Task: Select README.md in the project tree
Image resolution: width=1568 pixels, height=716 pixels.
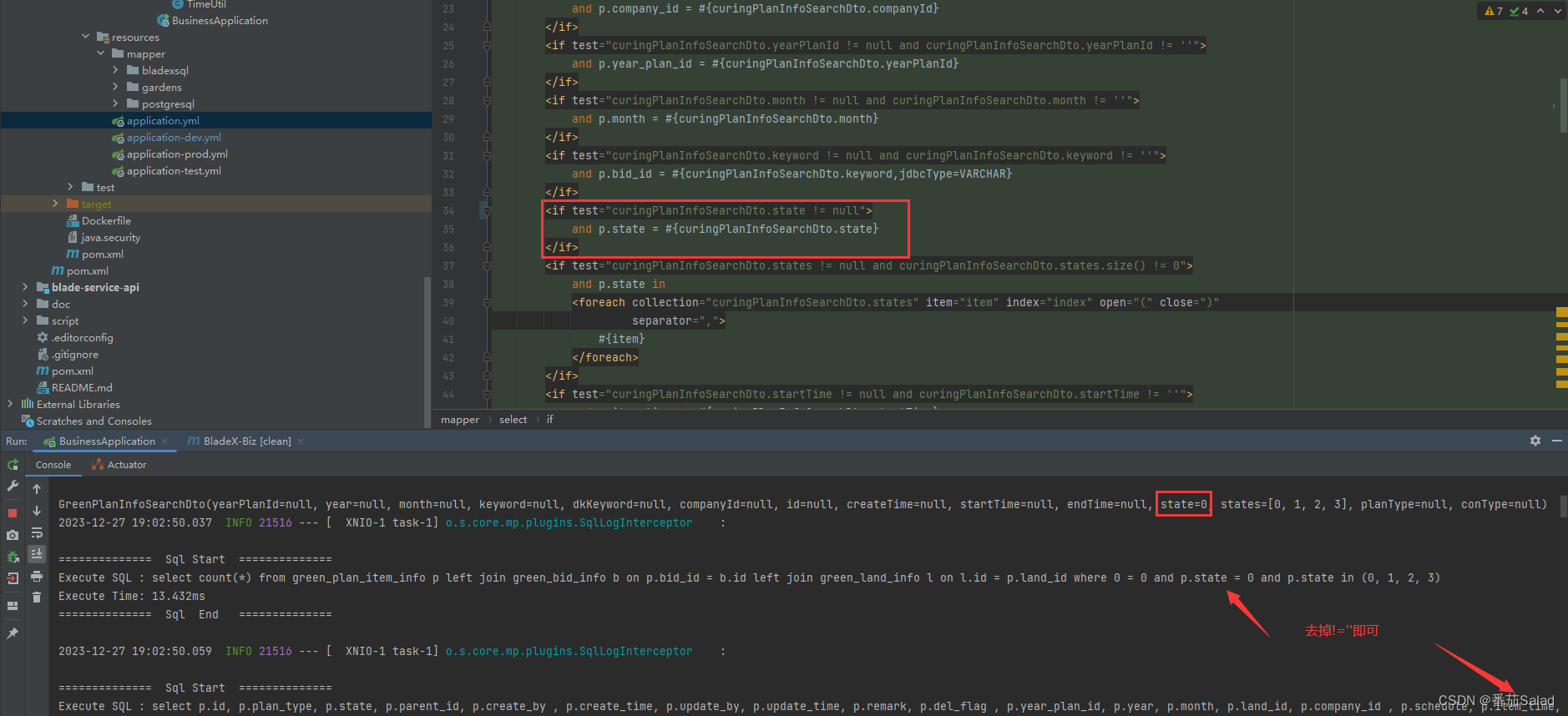Action: pos(82,387)
